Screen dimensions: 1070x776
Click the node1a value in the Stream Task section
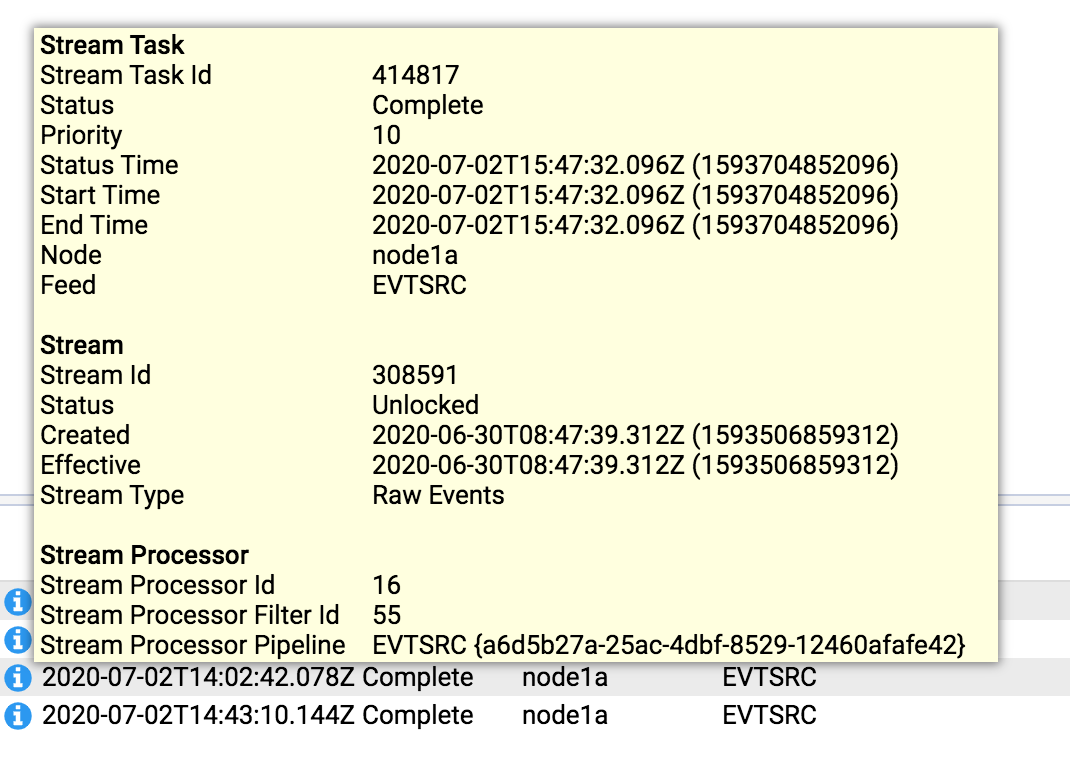pos(415,255)
